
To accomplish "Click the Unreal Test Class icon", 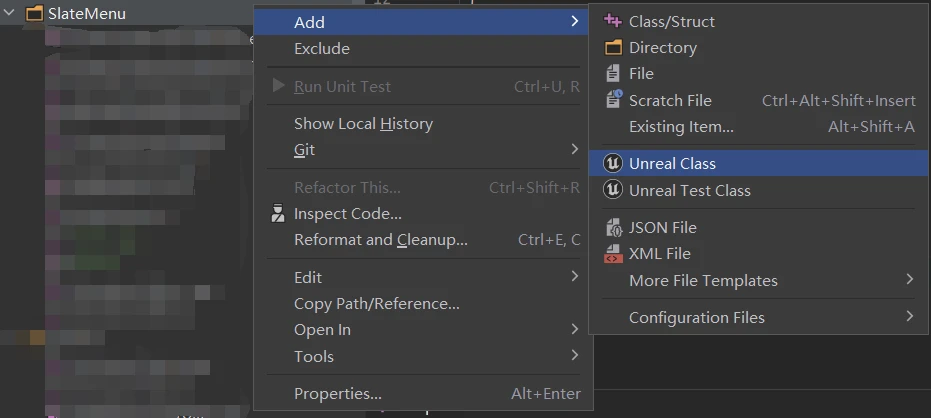I will 613,190.
